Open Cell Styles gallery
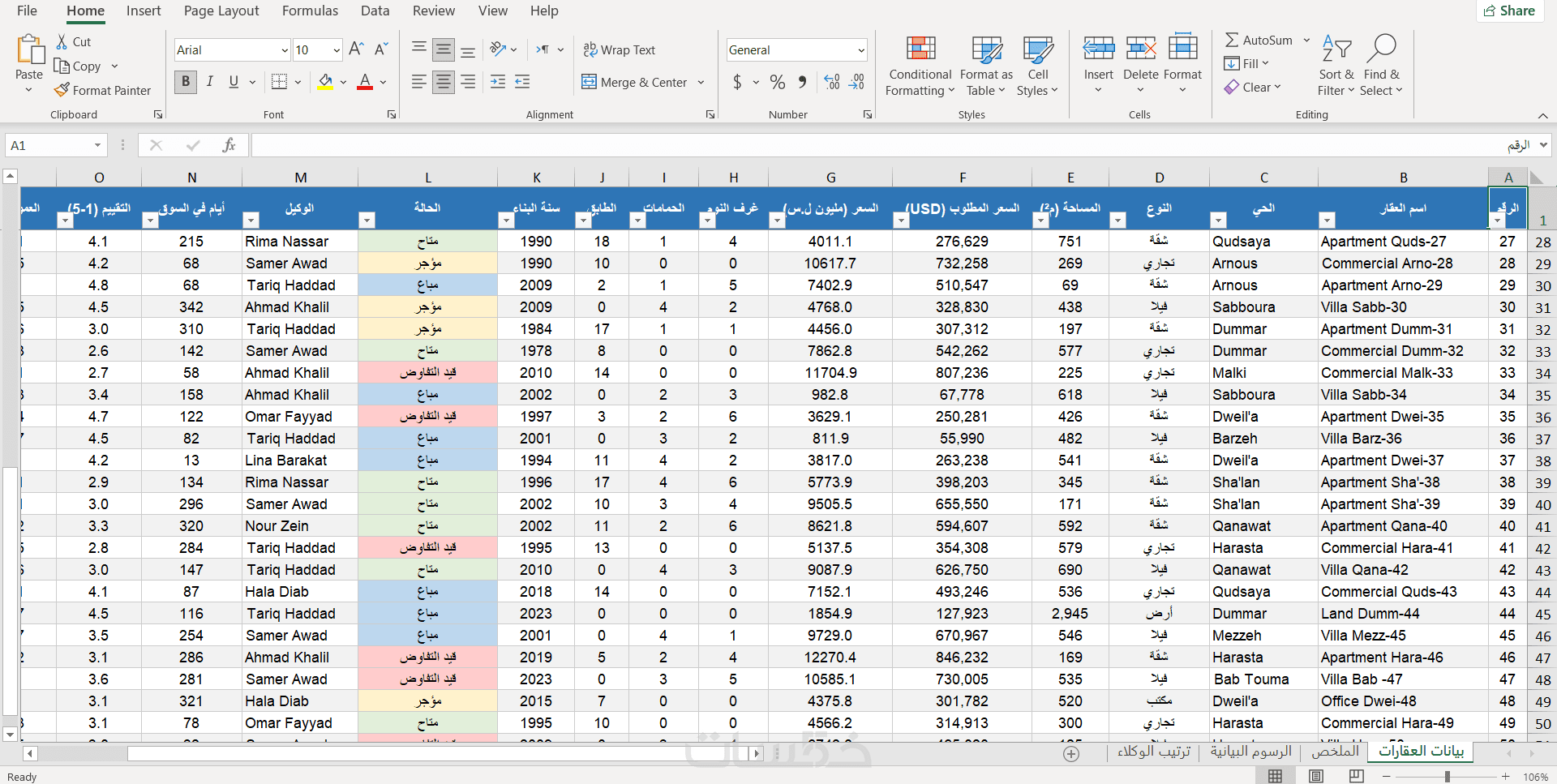The image size is (1557, 784). (1038, 66)
